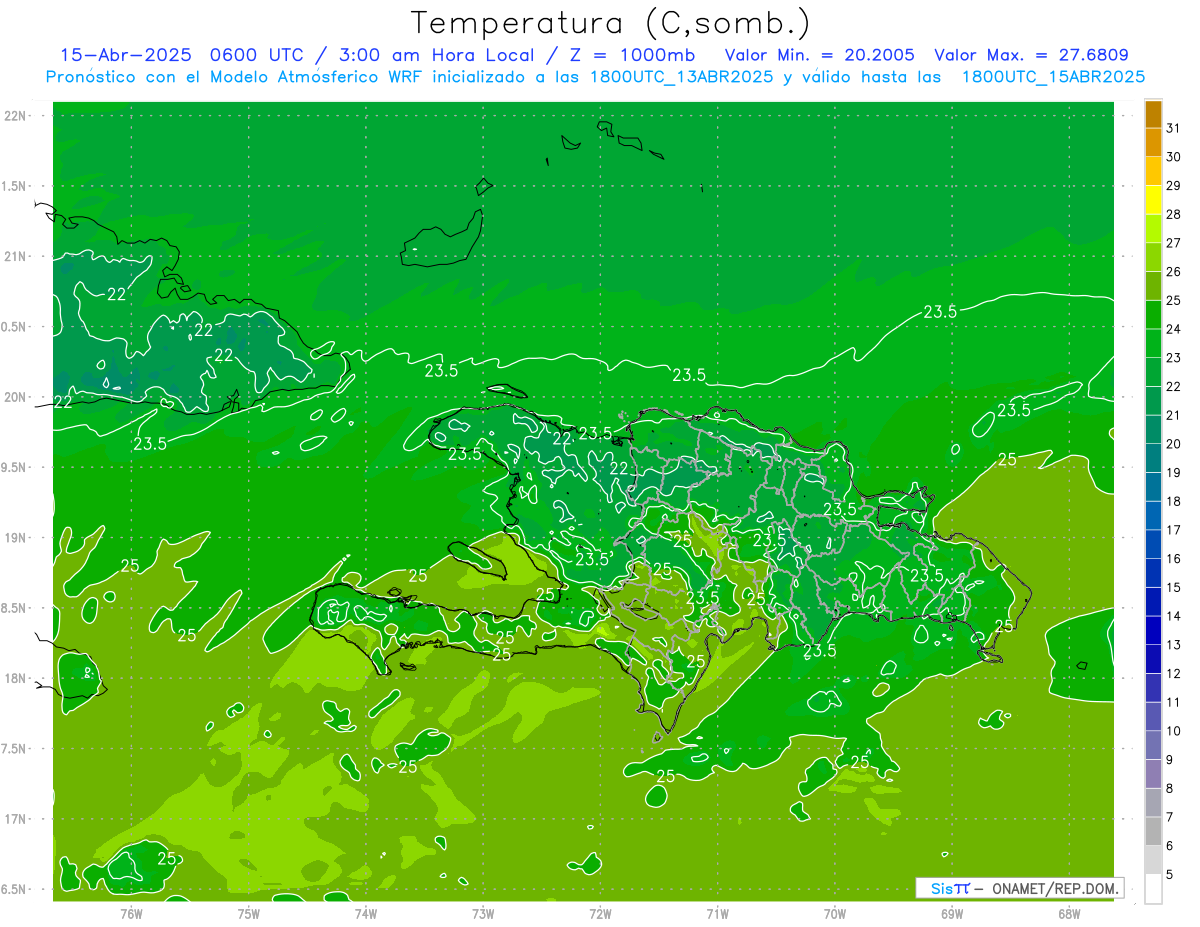The image size is (1200, 927).
Task: Click the colorbar label 10
Action: (x=1173, y=731)
